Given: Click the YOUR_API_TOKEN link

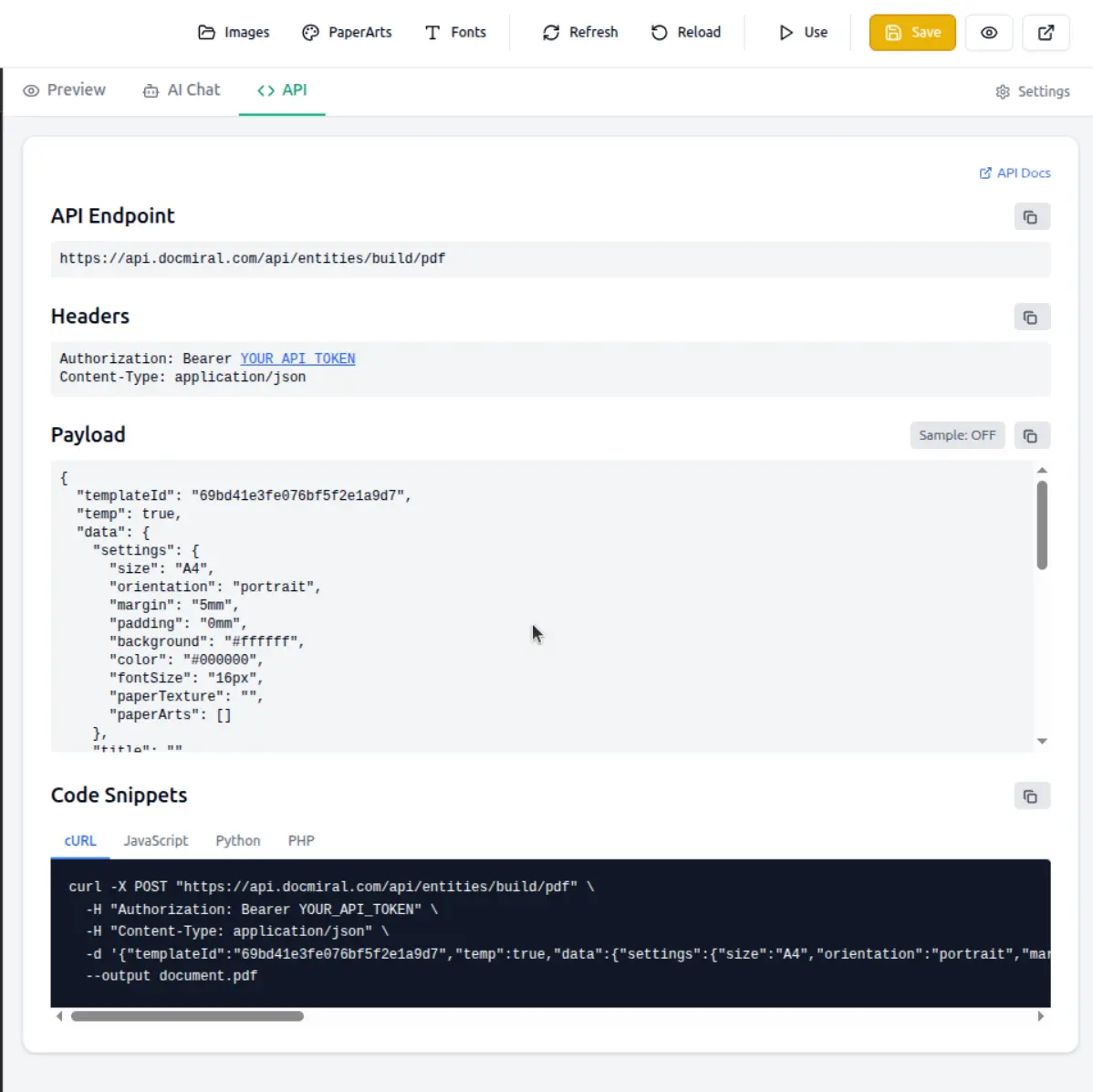Looking at the screenshot, I should click(297, 359).
